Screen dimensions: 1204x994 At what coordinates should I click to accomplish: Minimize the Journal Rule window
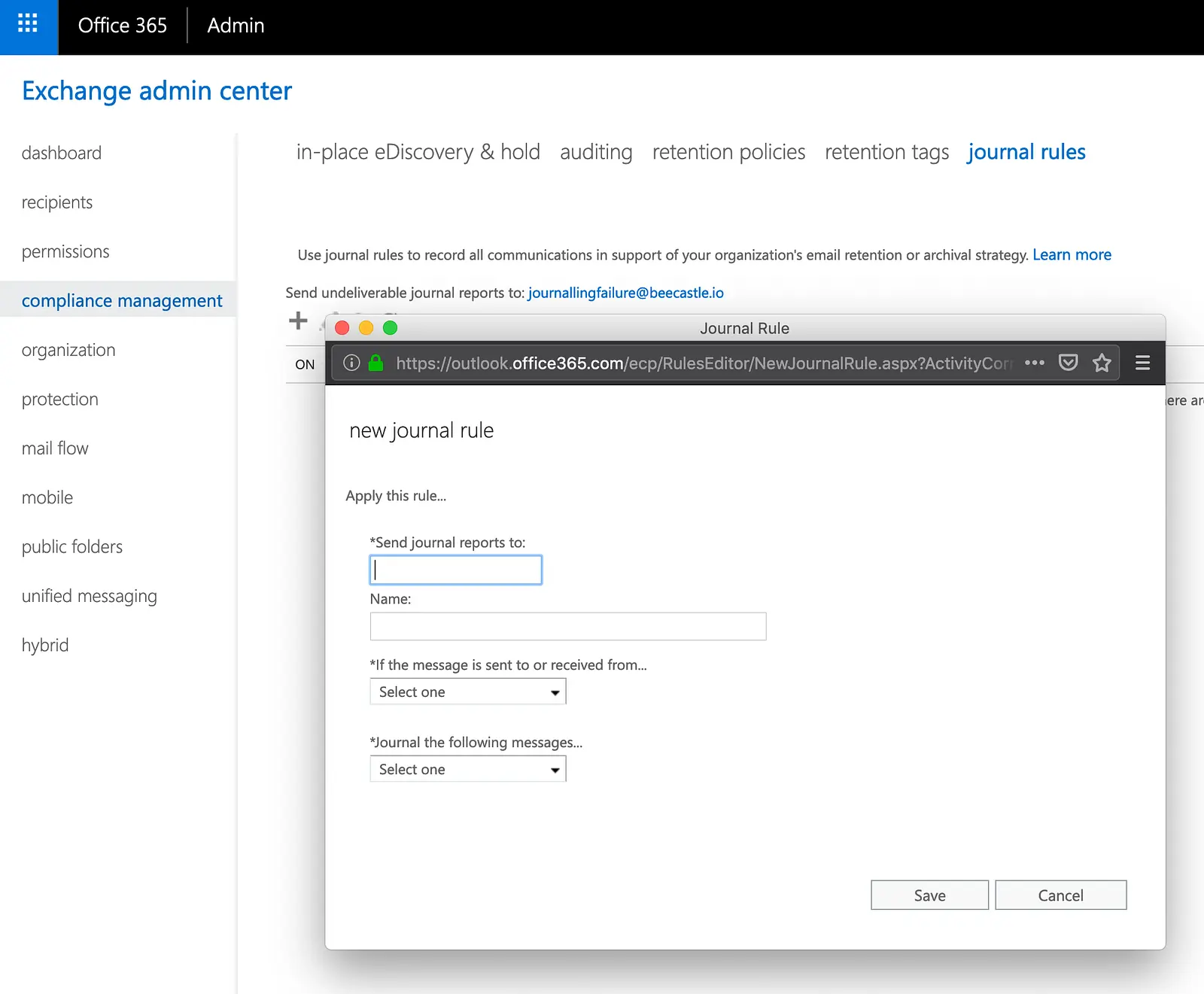click(x=366, y=328)
